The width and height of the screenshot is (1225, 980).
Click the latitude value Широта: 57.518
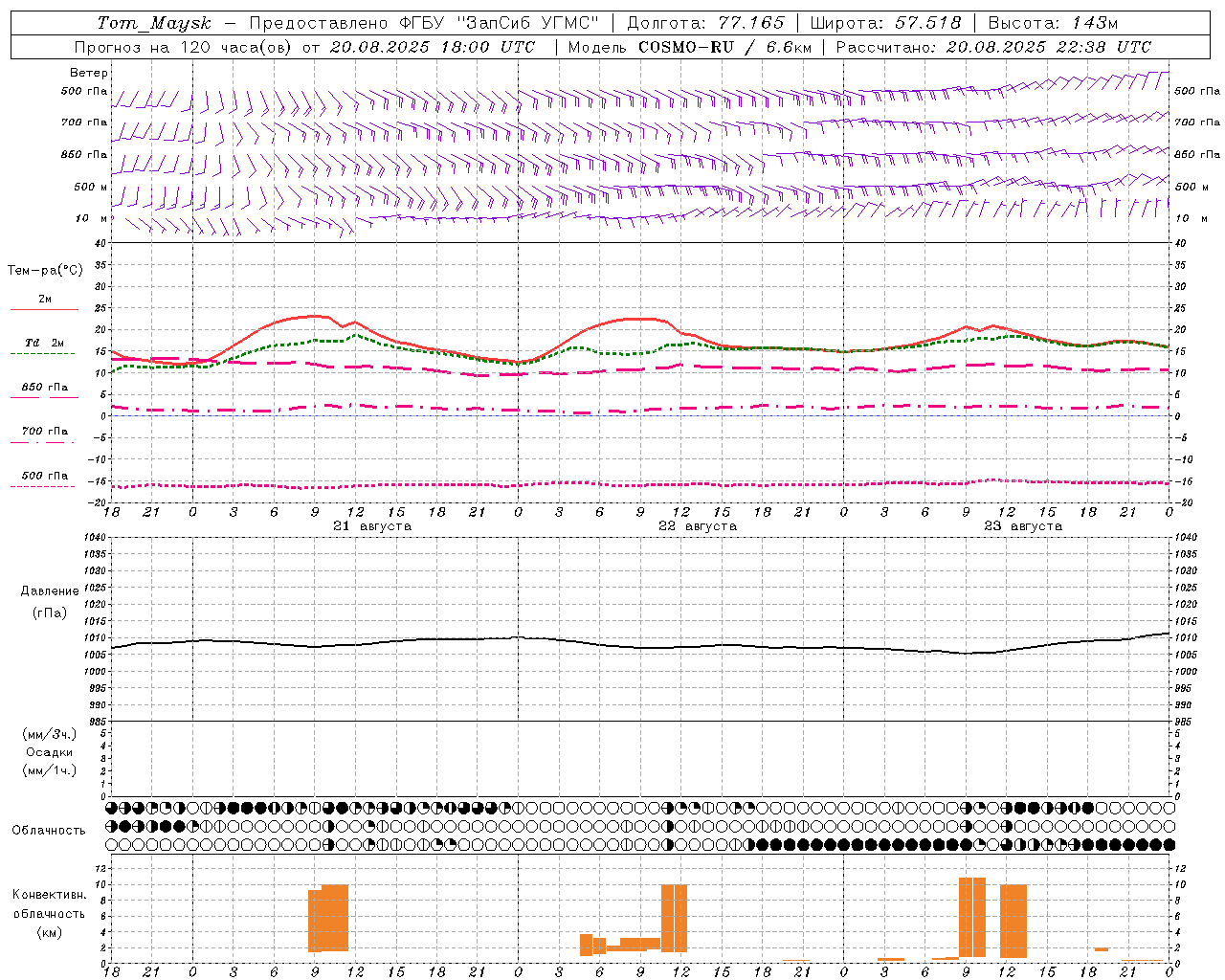click(x=886, y=23)
